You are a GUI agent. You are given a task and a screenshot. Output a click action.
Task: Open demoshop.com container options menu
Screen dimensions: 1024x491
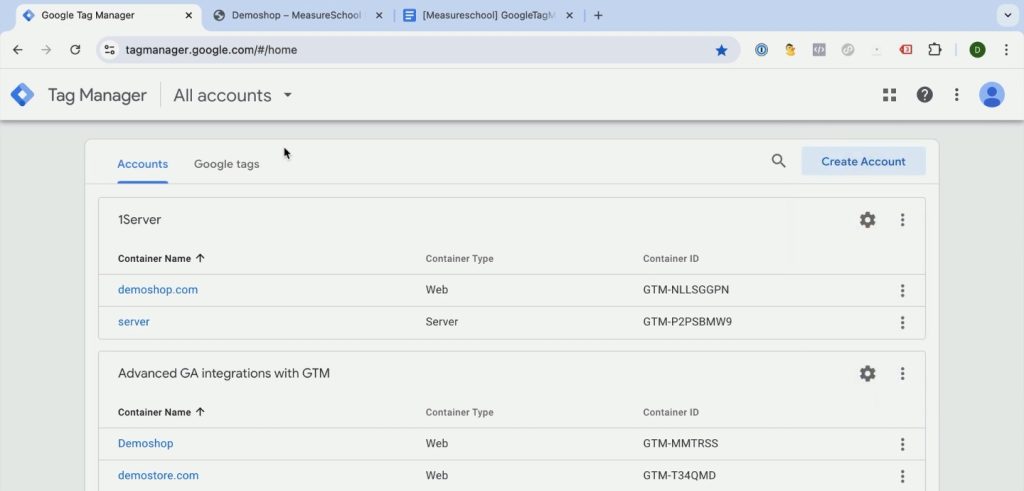click(x=903, y=290)
